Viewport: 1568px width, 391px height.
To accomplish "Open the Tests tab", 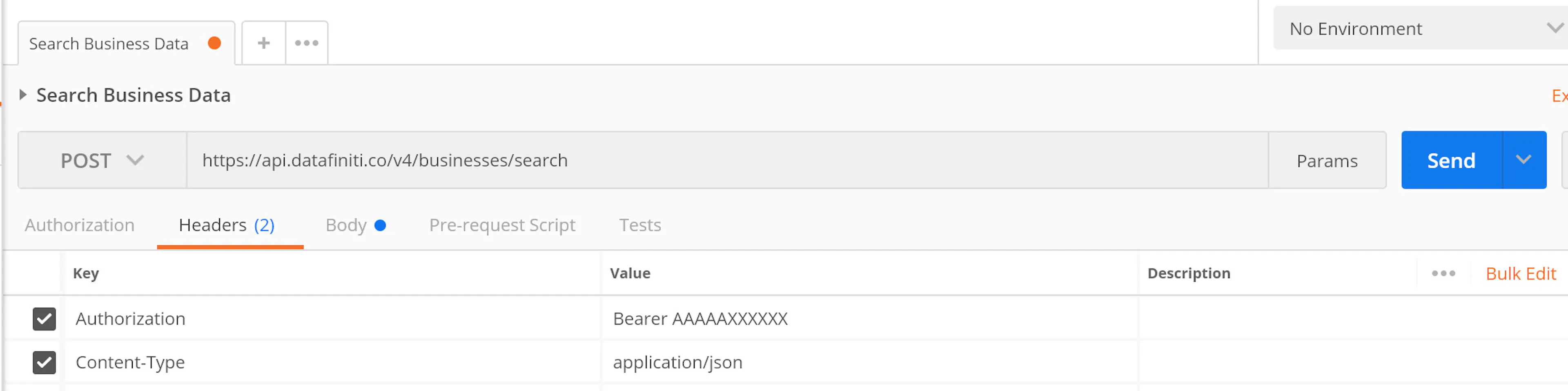I will tap(640, 225).
